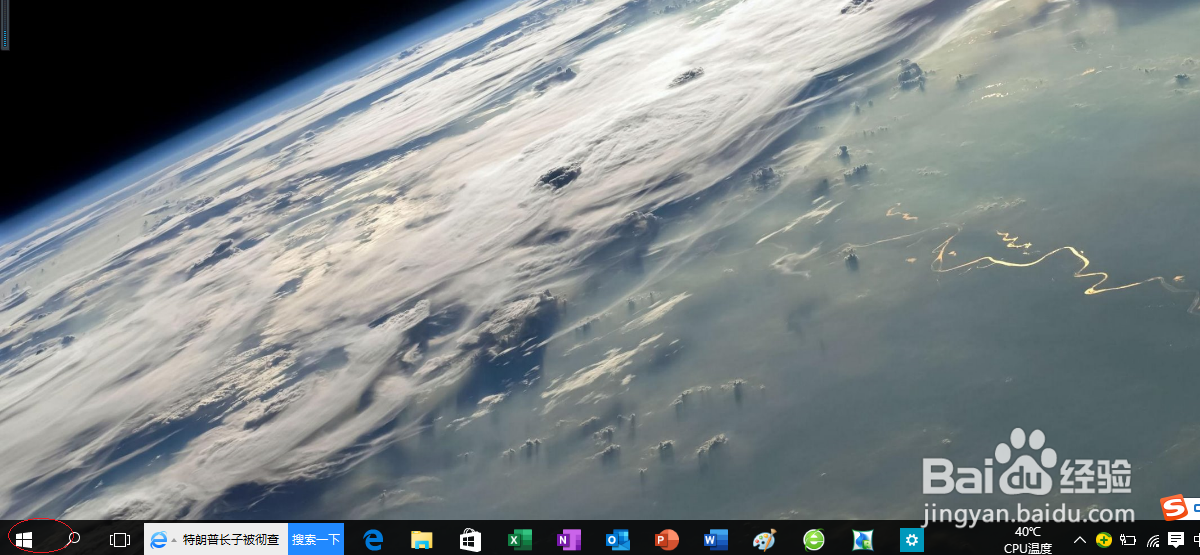The height and width of the screenshot is (555, 1200).
Task: Open the Wi-Fi network tray icon
Action: coord(1154,540)
